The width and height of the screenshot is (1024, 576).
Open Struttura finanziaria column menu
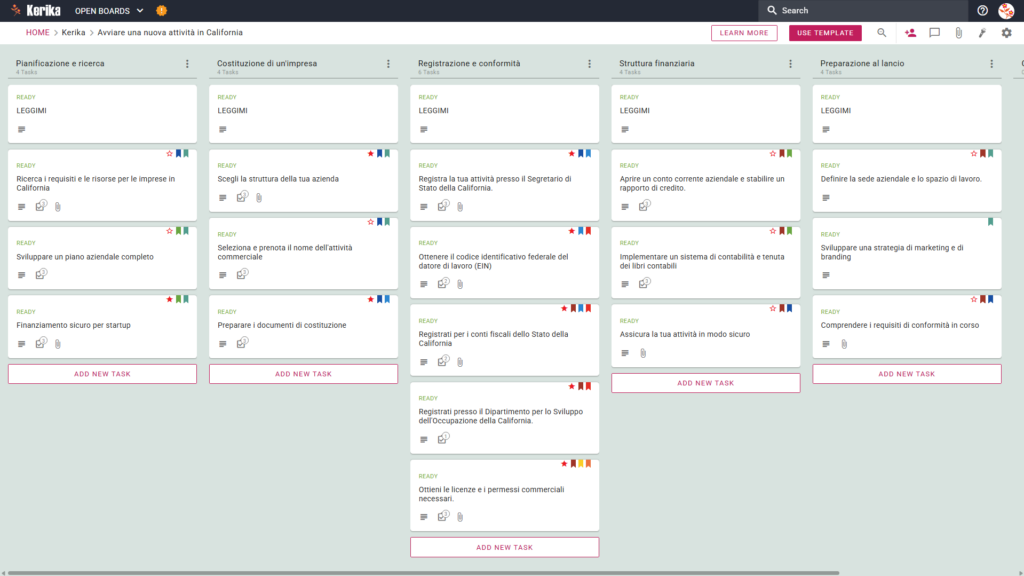791,64
